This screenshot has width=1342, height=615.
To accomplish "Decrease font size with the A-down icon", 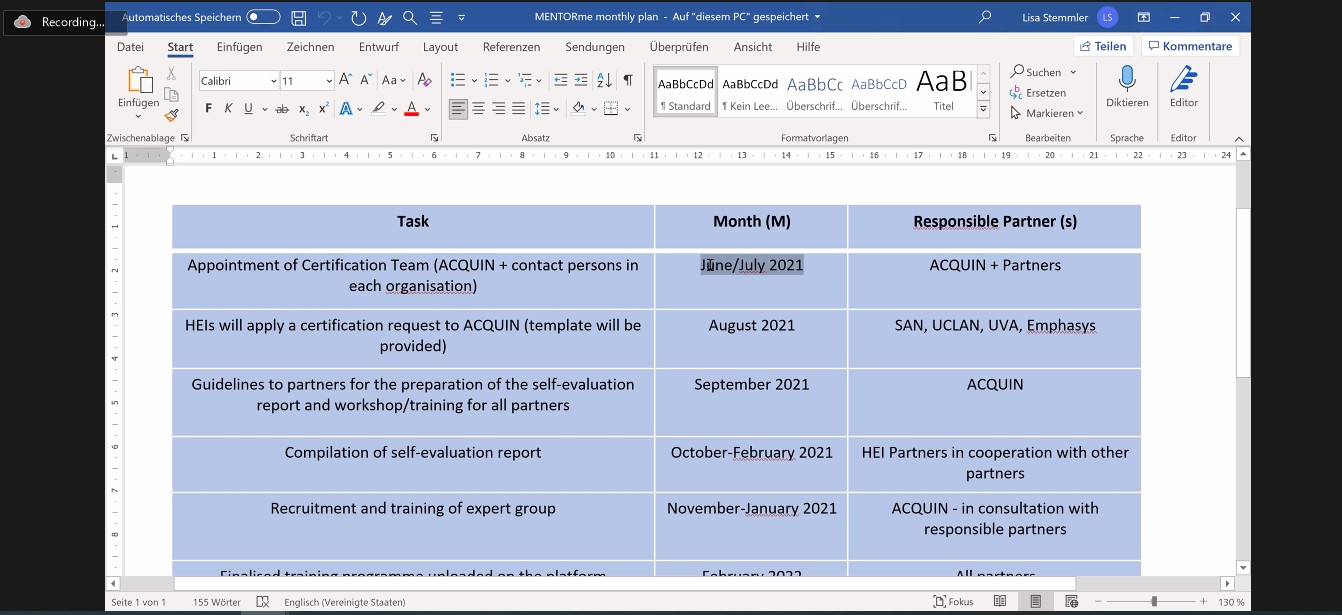I will pos(366,80).
